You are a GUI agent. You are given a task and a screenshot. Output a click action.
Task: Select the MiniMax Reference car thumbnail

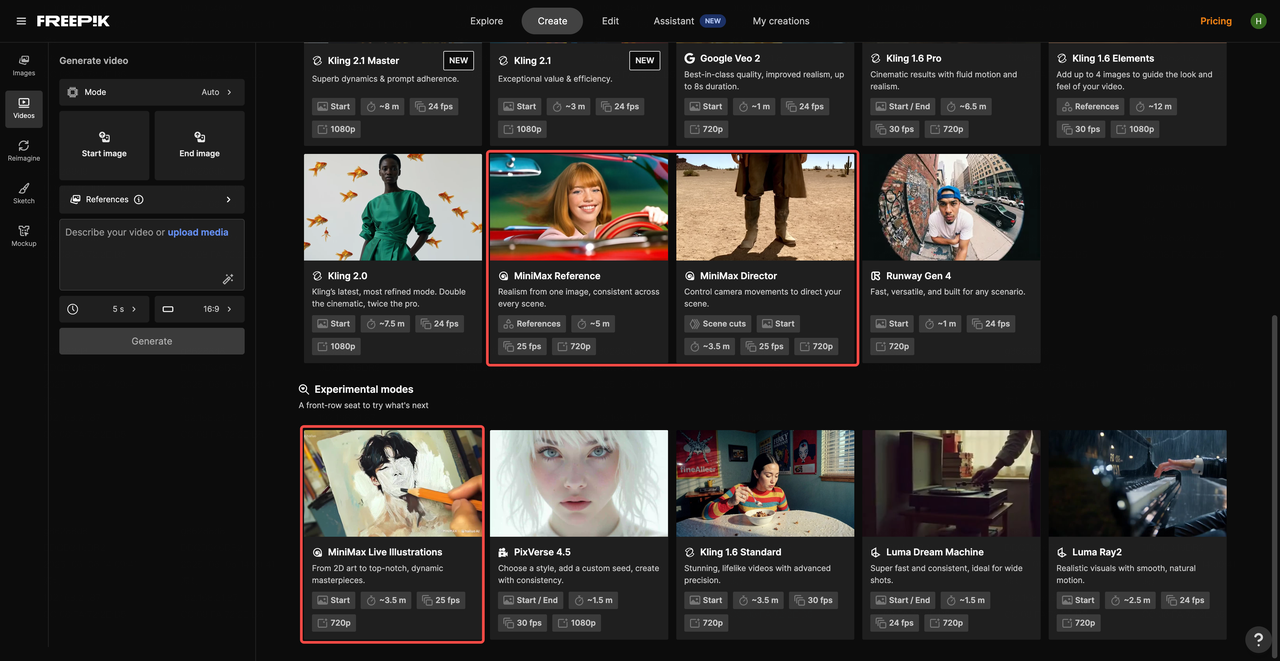pos(579,207)
